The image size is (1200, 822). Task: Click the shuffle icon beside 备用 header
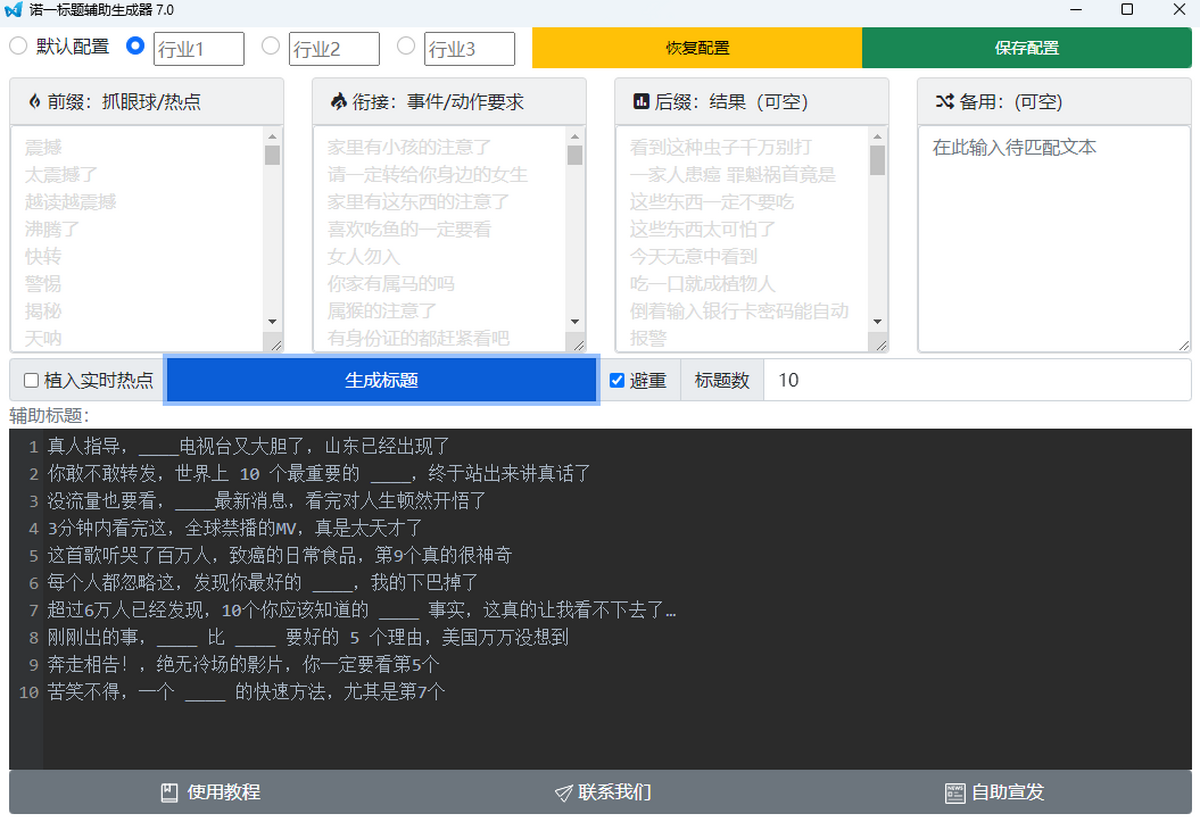coord(945,101)
